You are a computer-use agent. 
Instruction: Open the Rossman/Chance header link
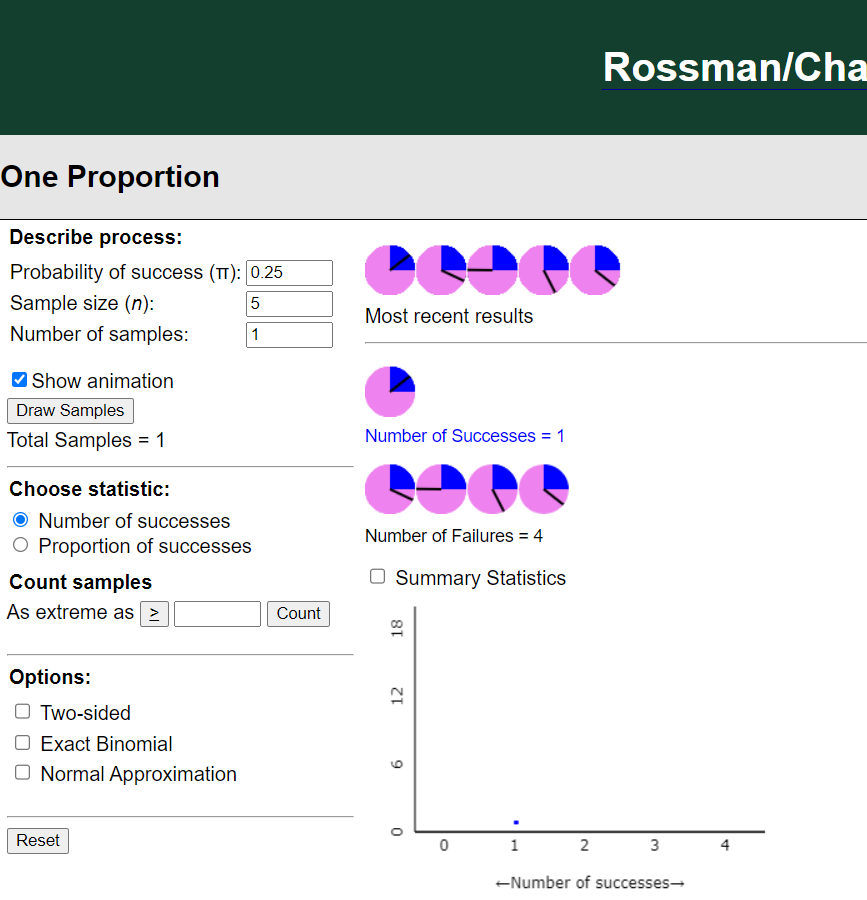(x=734, y=67)
